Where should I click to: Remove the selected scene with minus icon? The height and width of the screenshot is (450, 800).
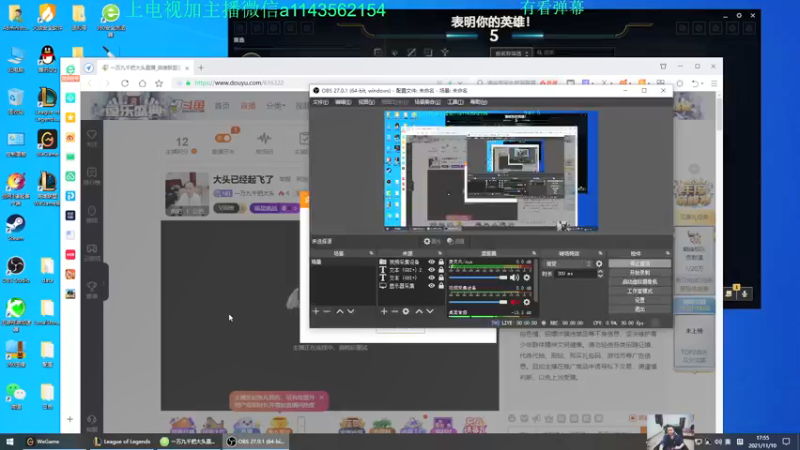327,311
